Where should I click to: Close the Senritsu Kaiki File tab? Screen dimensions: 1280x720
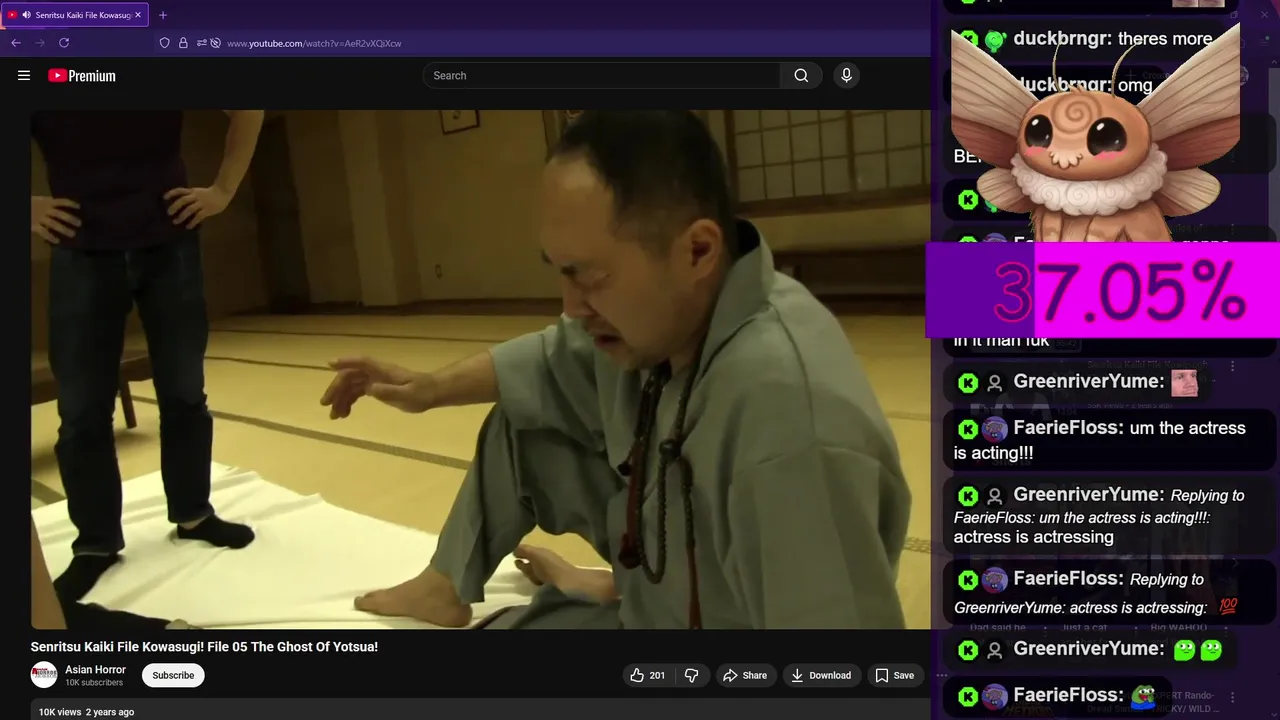(x=138, y=15)
